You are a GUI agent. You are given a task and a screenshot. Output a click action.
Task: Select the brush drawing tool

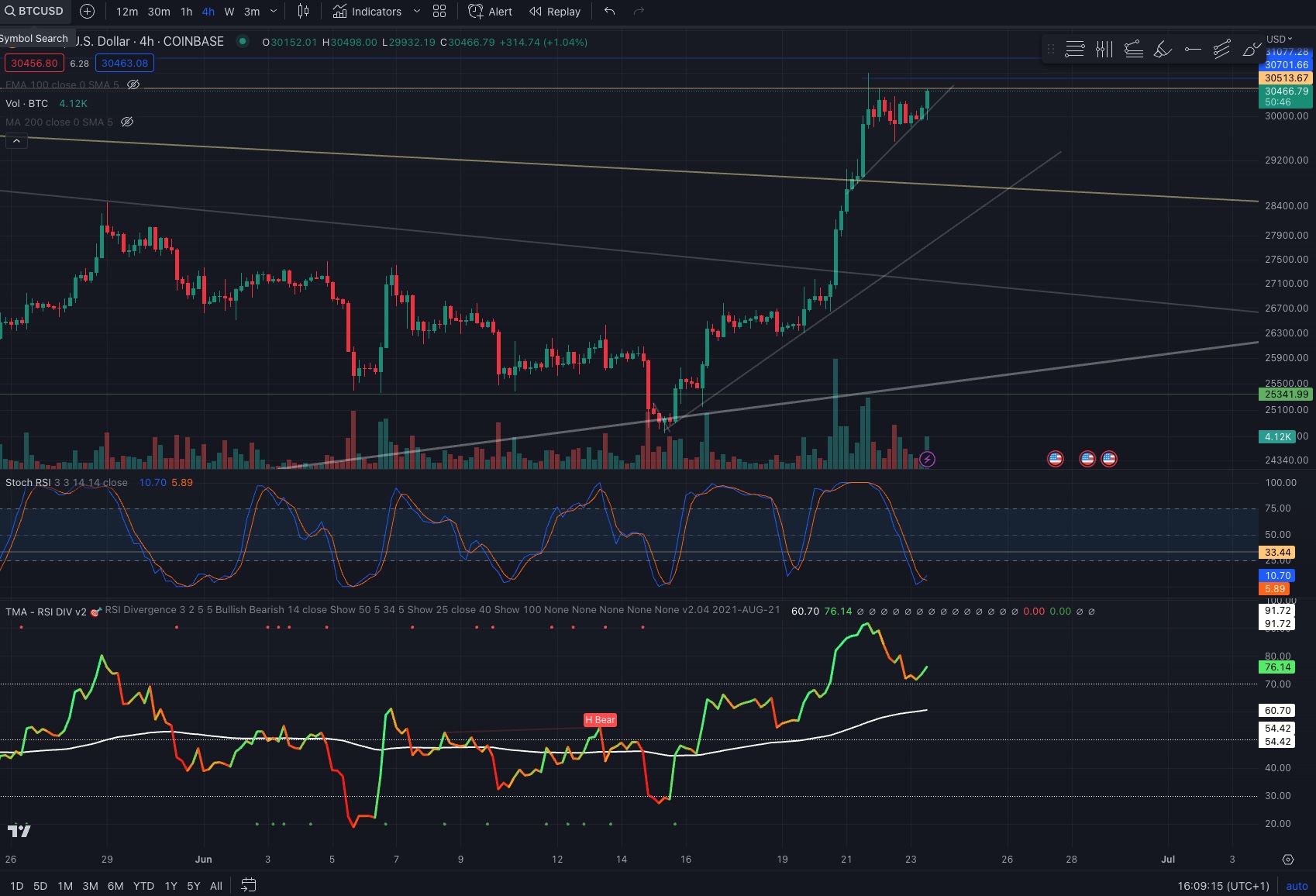click(x=1162, y=48)
